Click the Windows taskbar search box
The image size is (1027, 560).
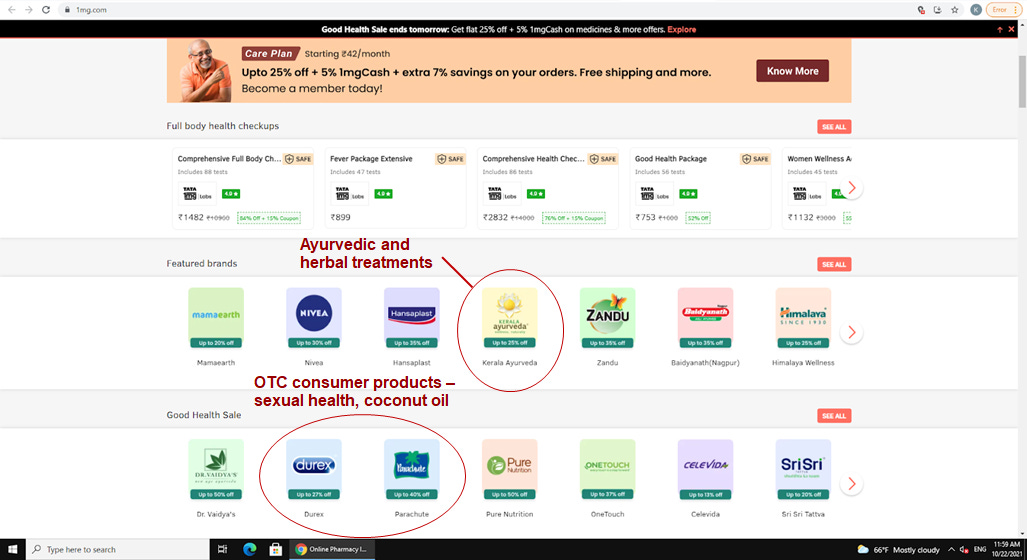[x=118, y=550]
